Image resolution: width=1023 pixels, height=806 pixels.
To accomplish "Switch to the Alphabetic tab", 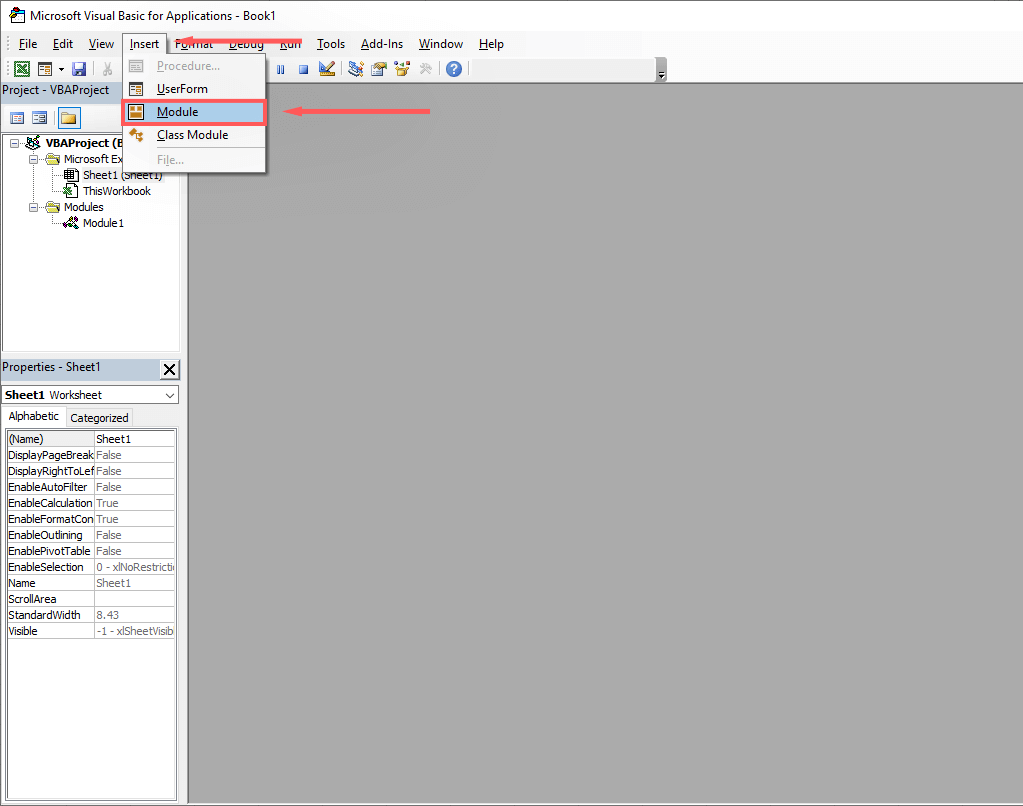I will tap(34, 416).
